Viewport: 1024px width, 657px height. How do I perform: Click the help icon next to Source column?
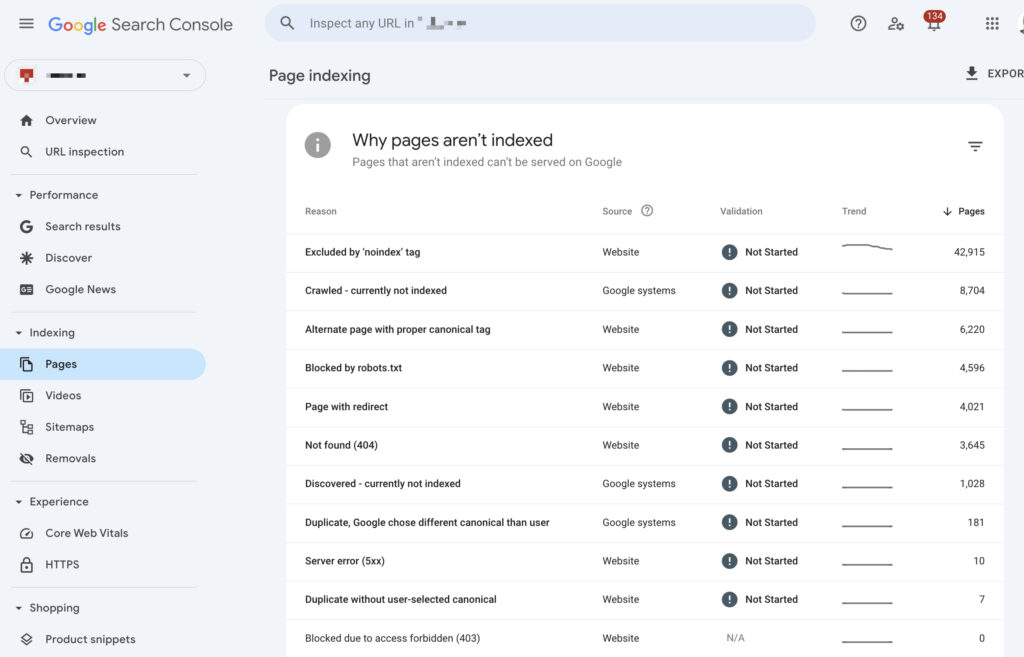coord(646,211)
